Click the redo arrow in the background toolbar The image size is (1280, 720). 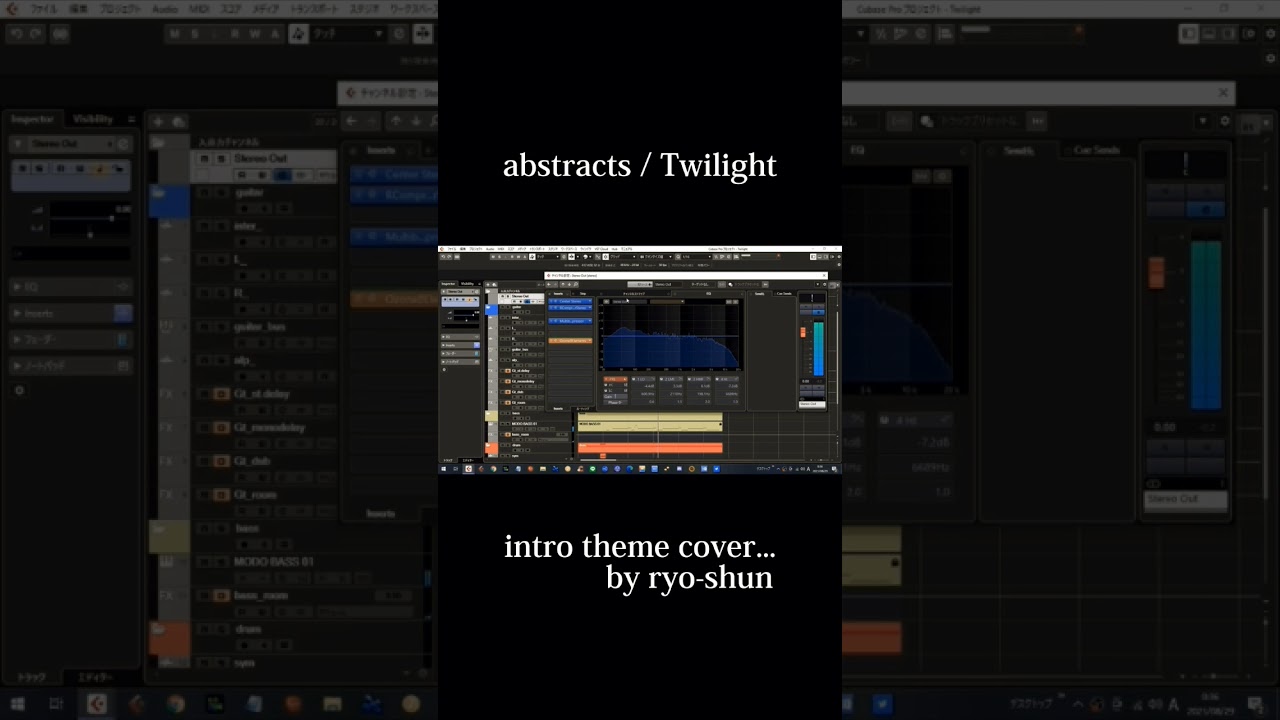34,33
